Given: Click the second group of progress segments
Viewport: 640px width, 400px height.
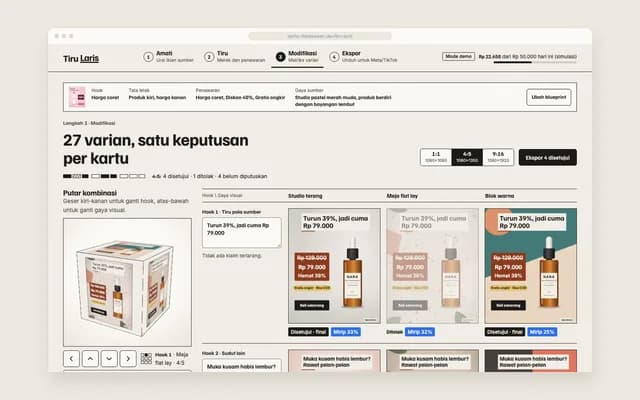Looking at the screenshot, I should (x=104, y=176).
